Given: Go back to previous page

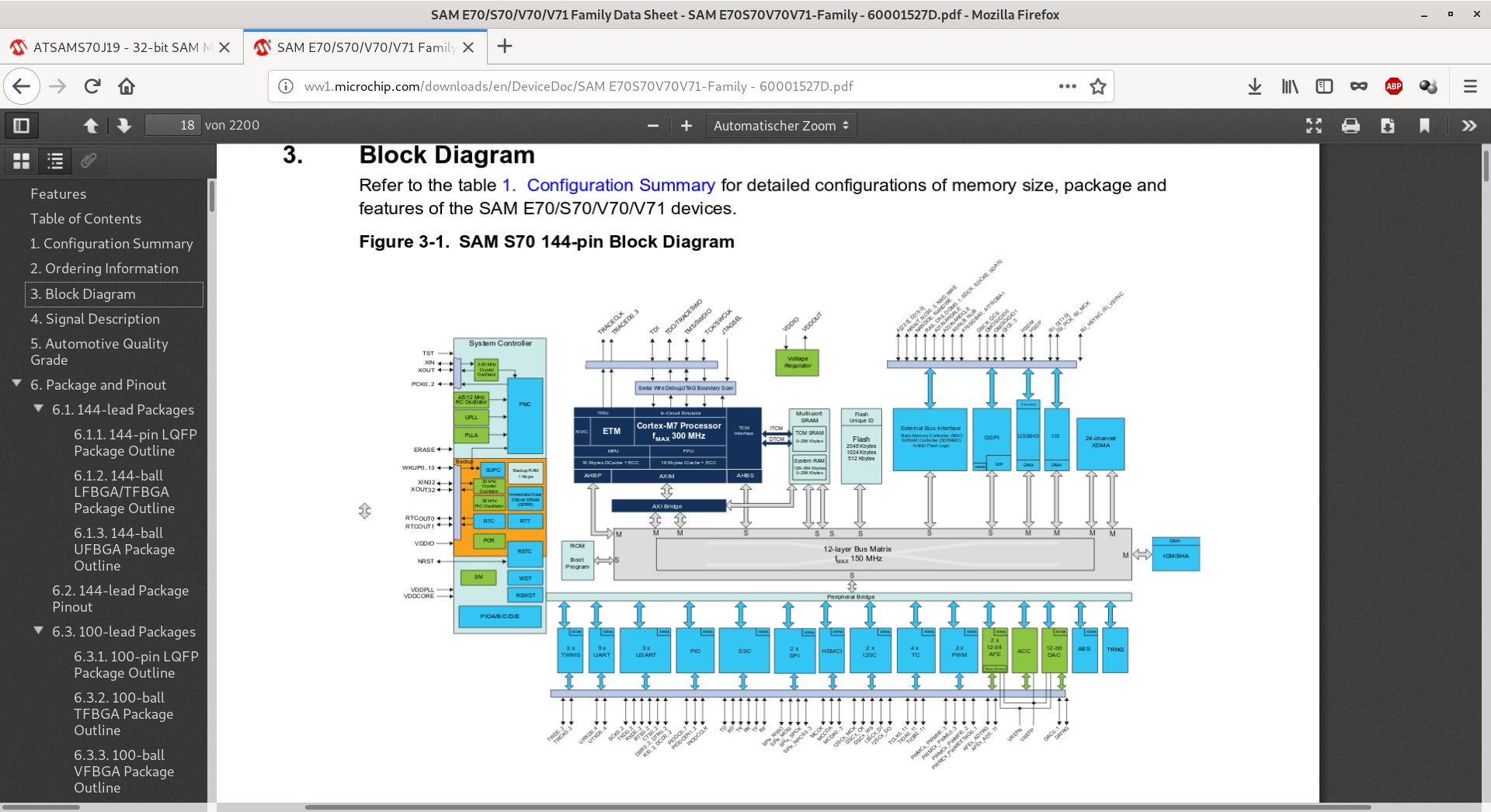Looking at the screenshot, I should [22, 86].
